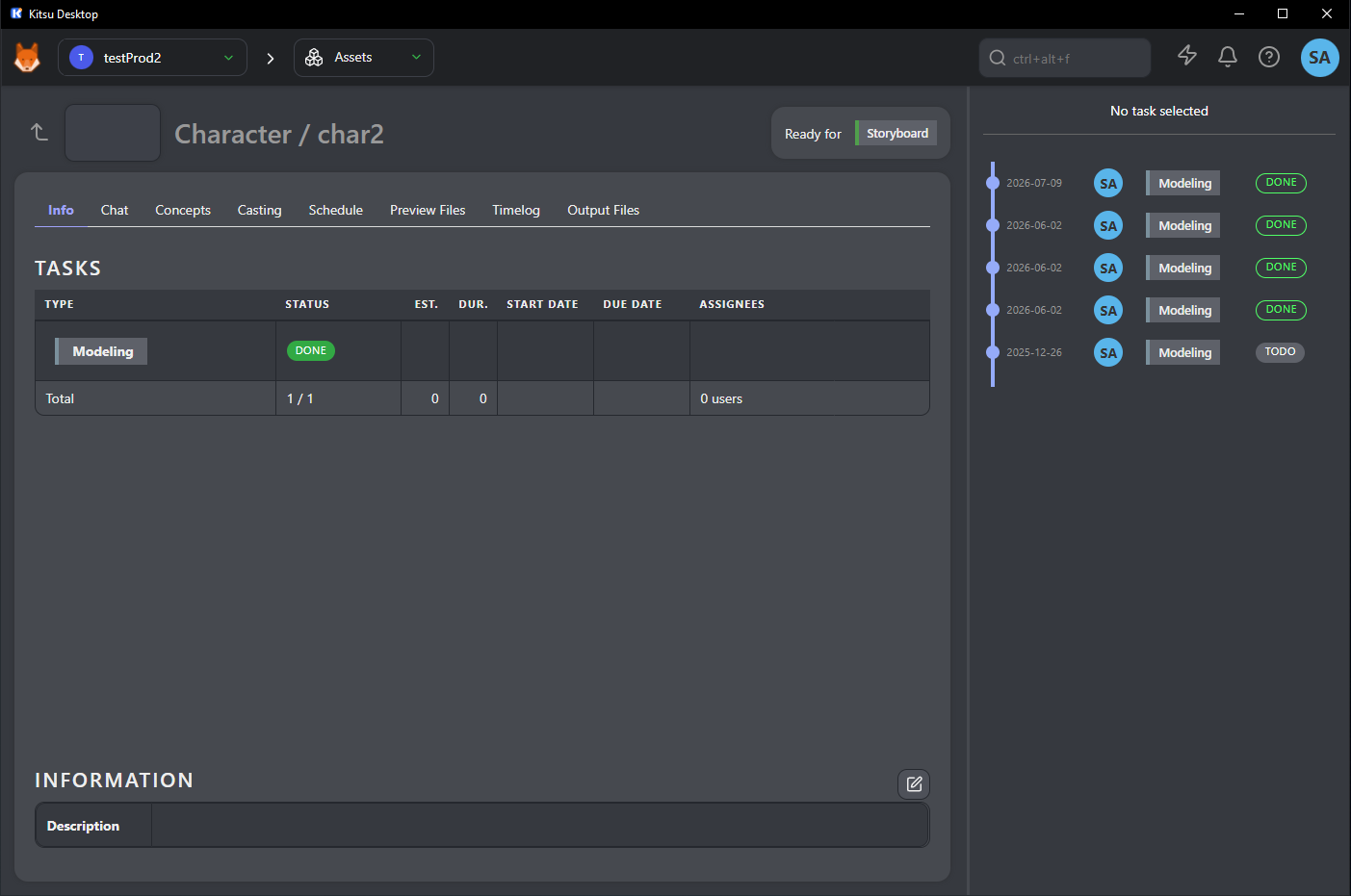This screenshot has width=1351, height=896.
Task: Click the Kitsu fox logo
Action: (x=27, y=58)
